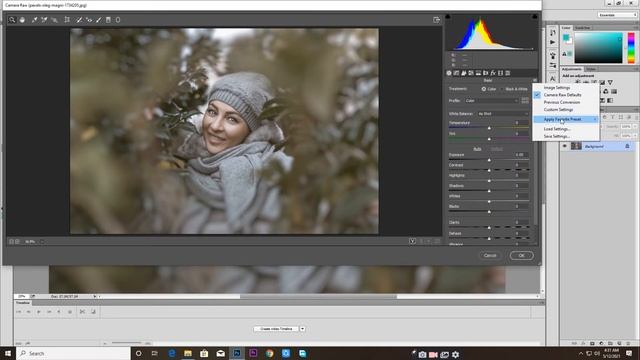Open the Essentials workspace dropdown
This screenshot has width=640, height=360.
[x=617, y=15]
